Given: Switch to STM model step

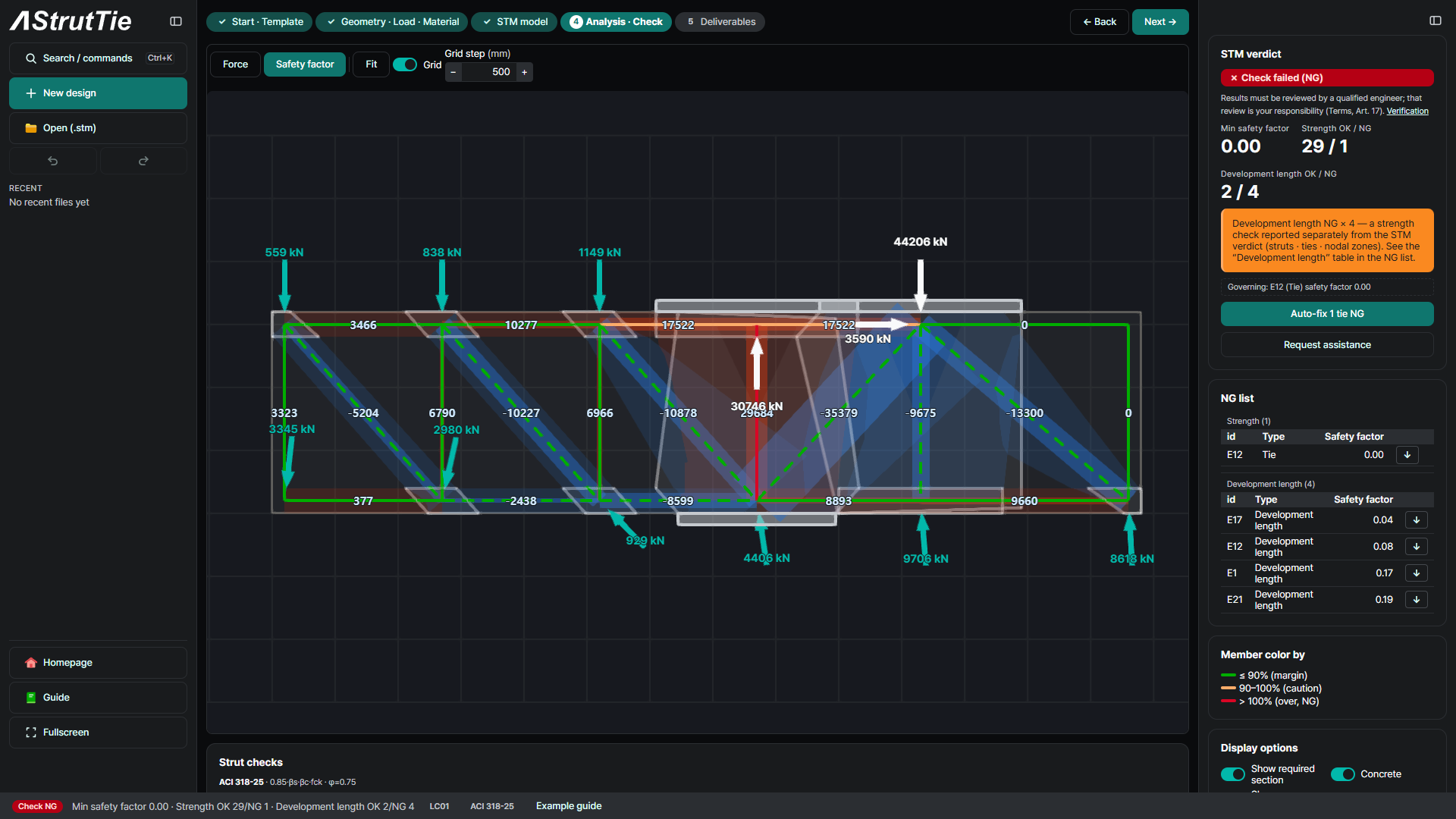Looking at the screenshot, I should pos(514,22).
